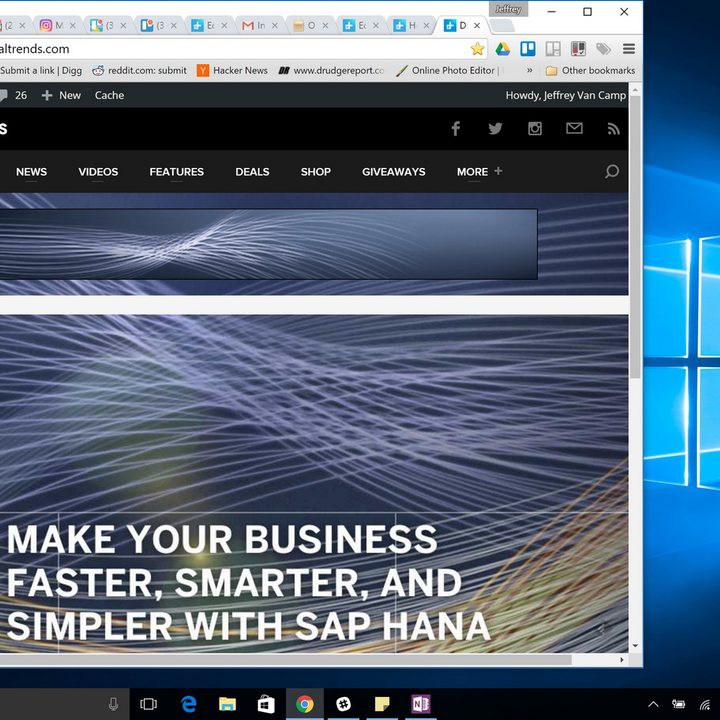Open the RSS feed icon
720x720 pixels.
613,129
